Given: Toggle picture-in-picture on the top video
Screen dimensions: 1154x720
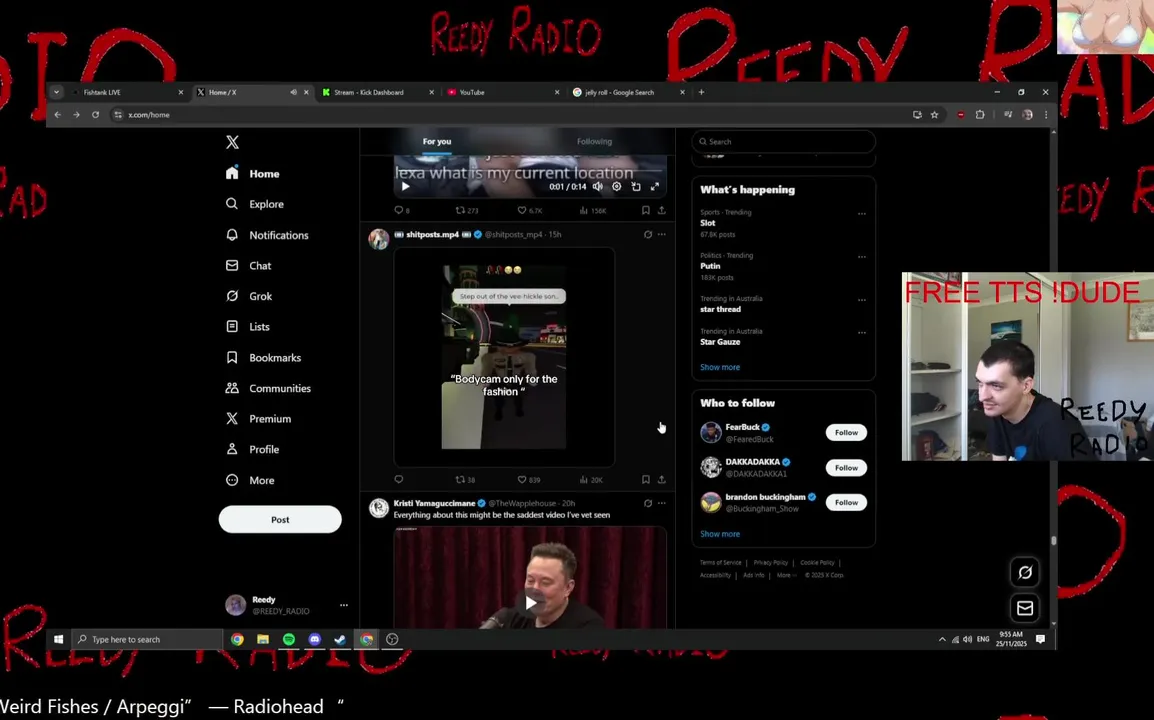Looking at the screenshot, I should tap(636, 186).
